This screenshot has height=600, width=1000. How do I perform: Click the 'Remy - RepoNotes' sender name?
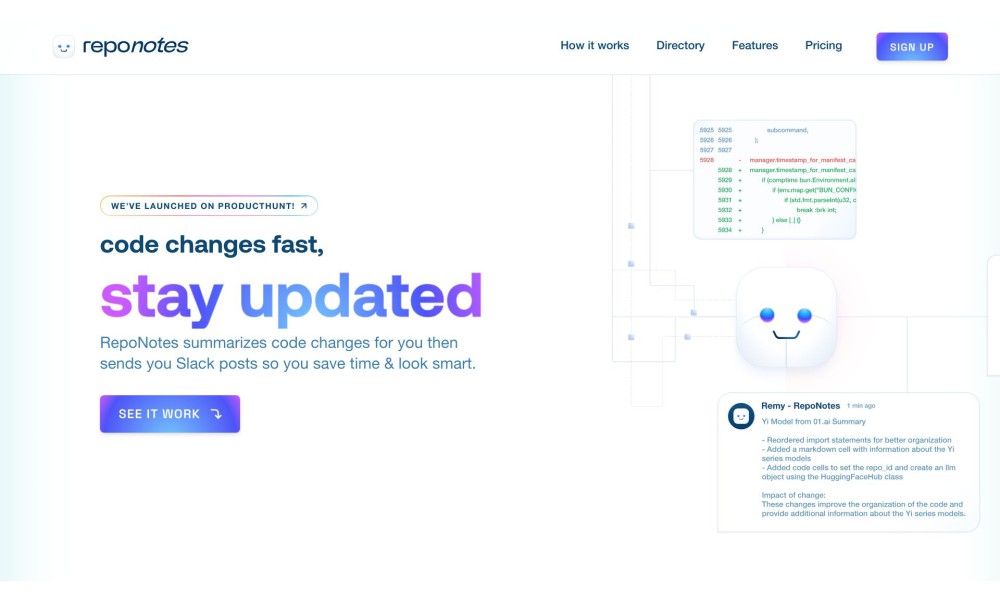pos(800,406)
